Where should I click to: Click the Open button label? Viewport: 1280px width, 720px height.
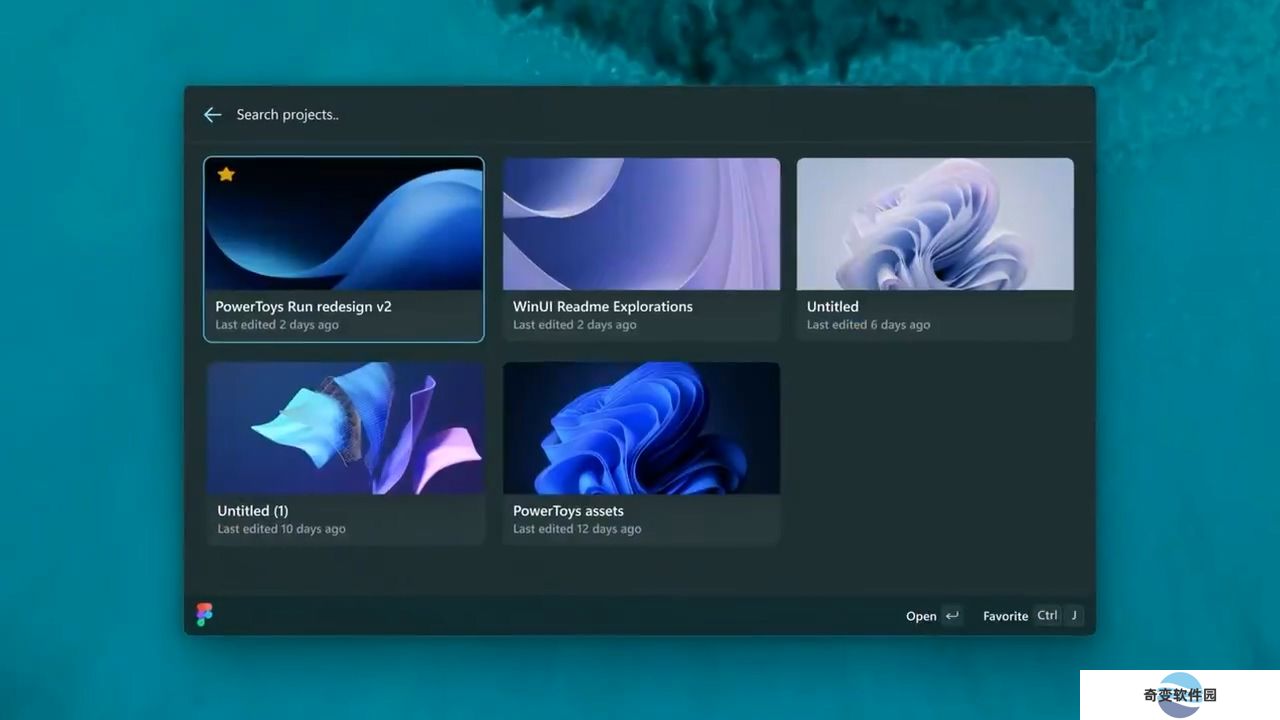tap(921, 616)
